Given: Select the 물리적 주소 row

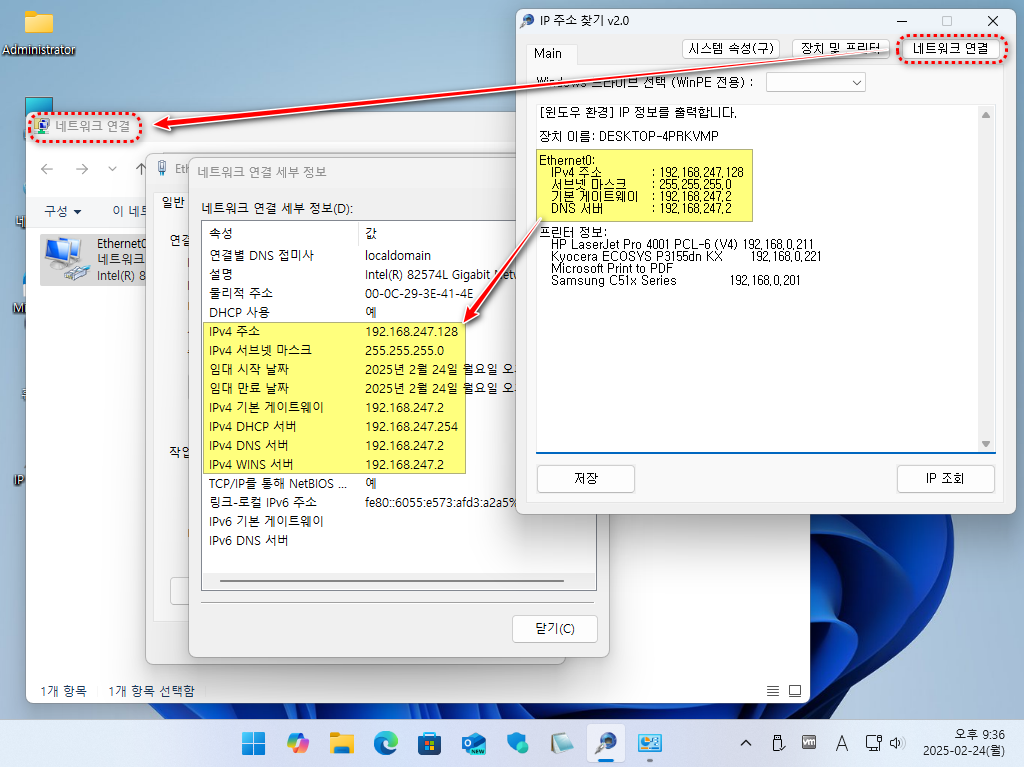Looking at the screenshot, I should 359,293.
